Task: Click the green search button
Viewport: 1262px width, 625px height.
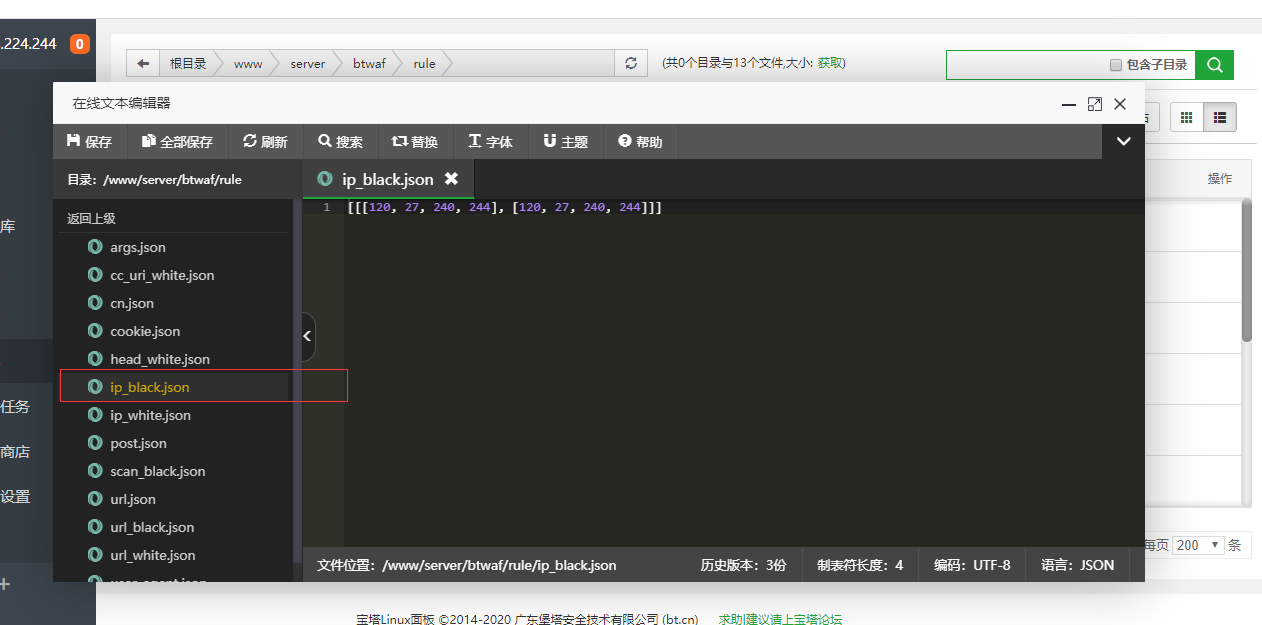Action: [x=1214, y=65]
